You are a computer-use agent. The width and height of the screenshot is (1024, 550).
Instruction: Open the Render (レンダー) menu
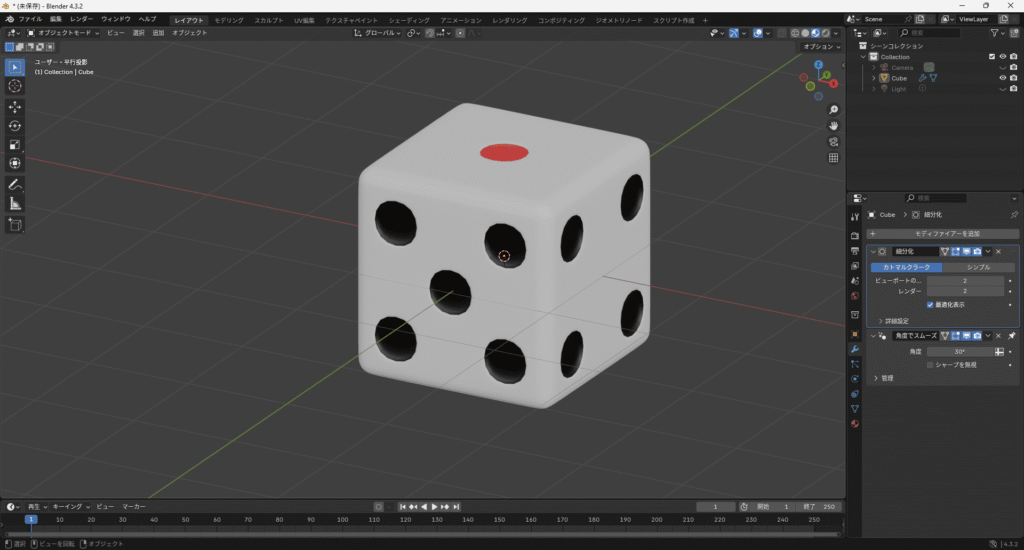click(82, 20)
